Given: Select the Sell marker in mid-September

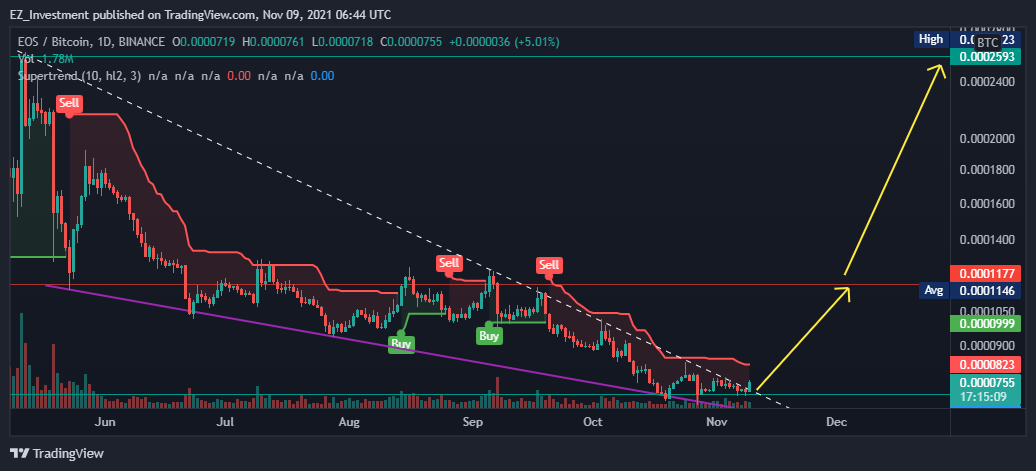Looking at the screenshot, I should pos(550,265).
